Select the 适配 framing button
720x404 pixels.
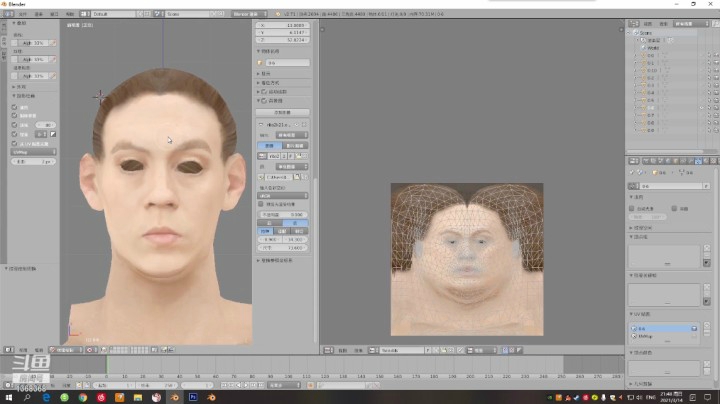(282, 231)
